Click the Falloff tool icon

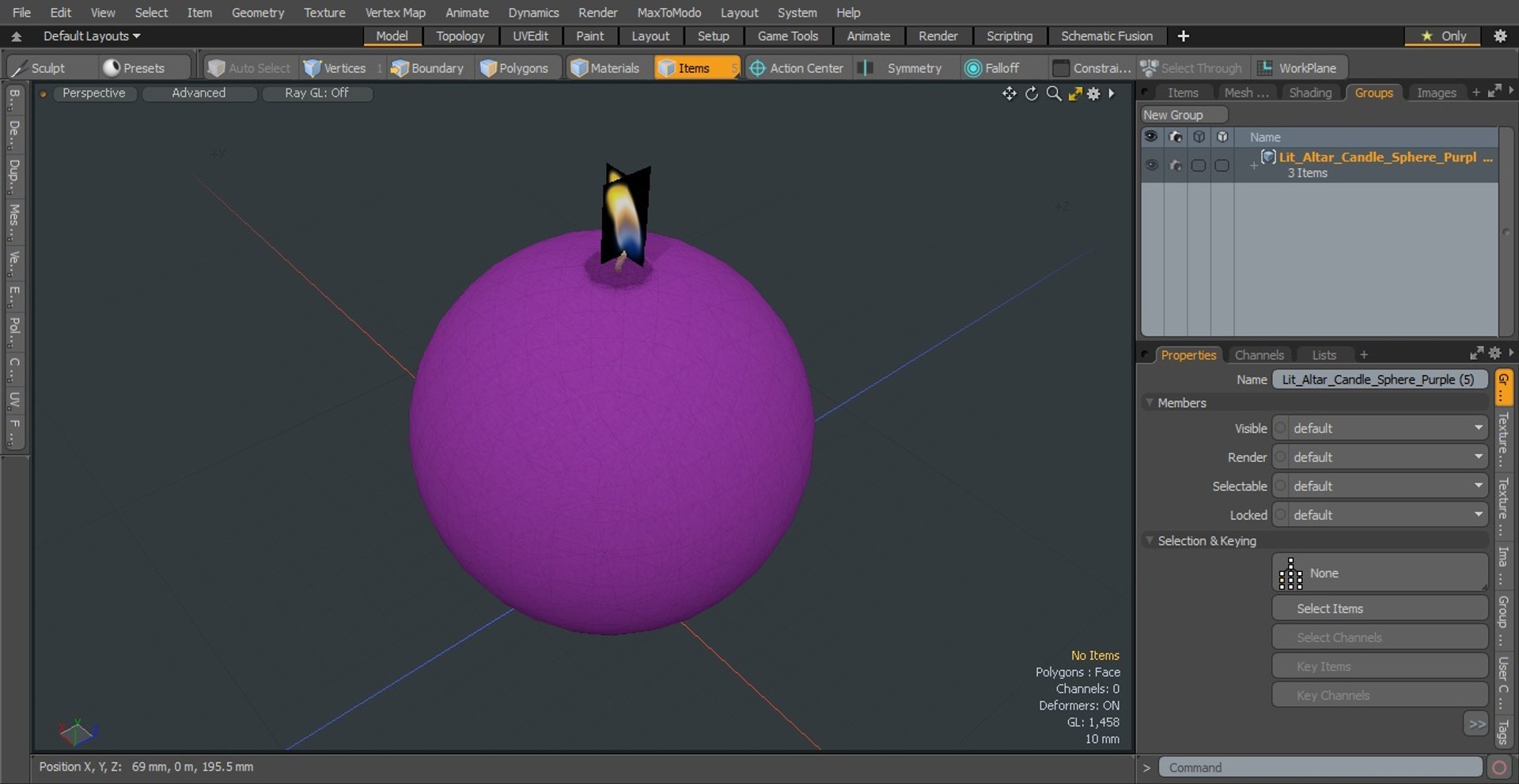972,68
